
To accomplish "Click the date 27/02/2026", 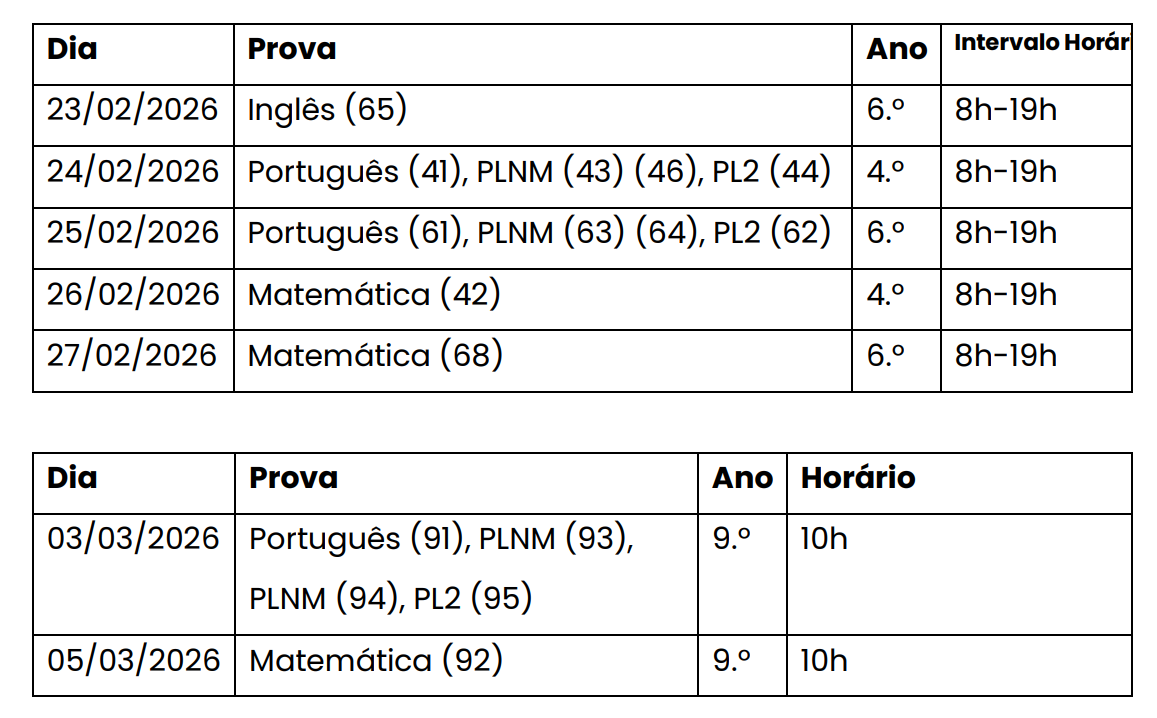I will [132, 355].
